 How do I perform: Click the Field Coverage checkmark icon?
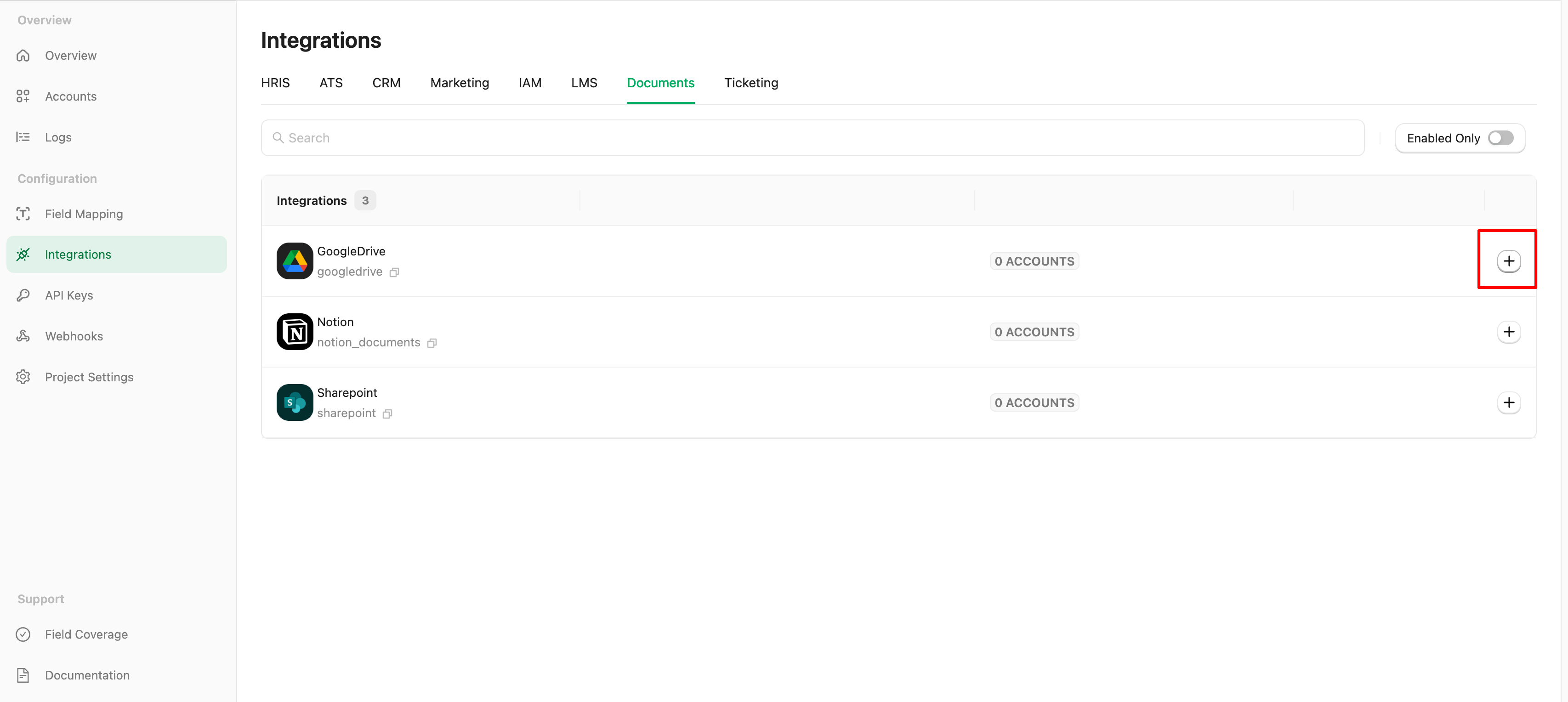point(23,634)
